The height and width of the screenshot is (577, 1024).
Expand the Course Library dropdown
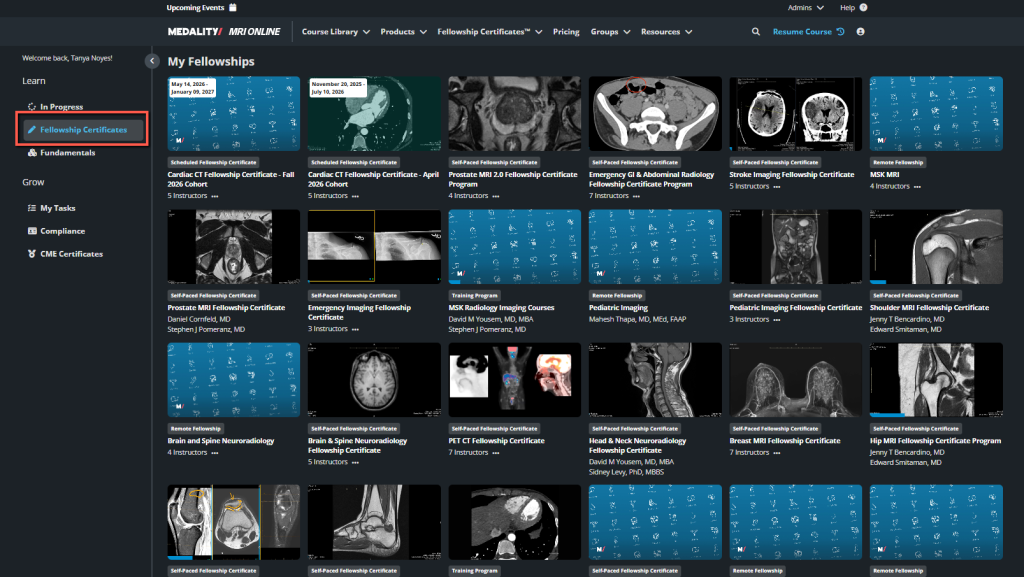click(336, 31)
